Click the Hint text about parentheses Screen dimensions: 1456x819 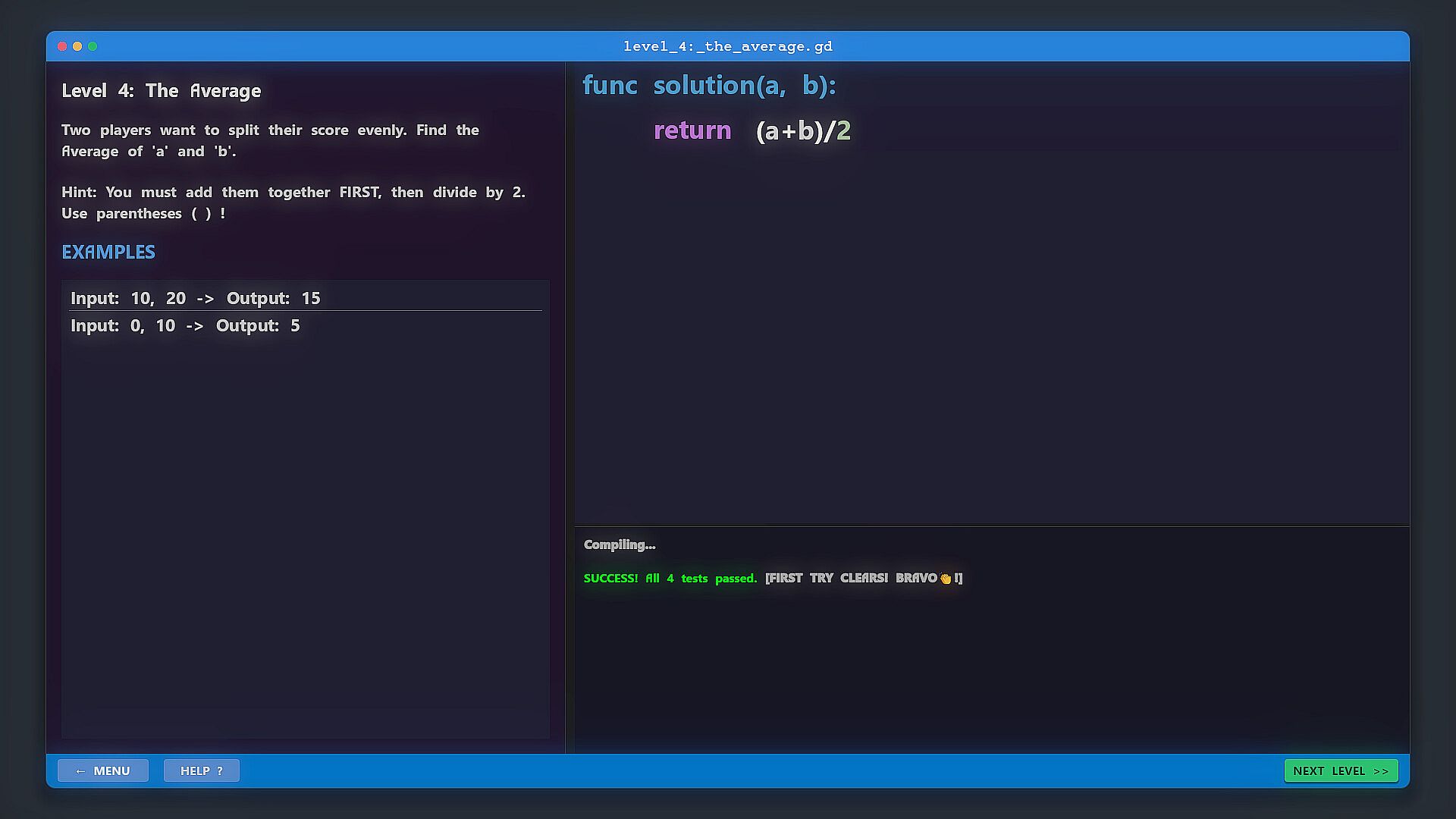(293, 202)
